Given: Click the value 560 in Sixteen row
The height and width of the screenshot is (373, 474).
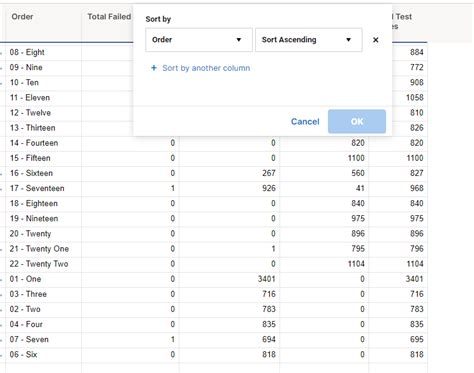Looking at the screenshot, I should click(358, 173).
